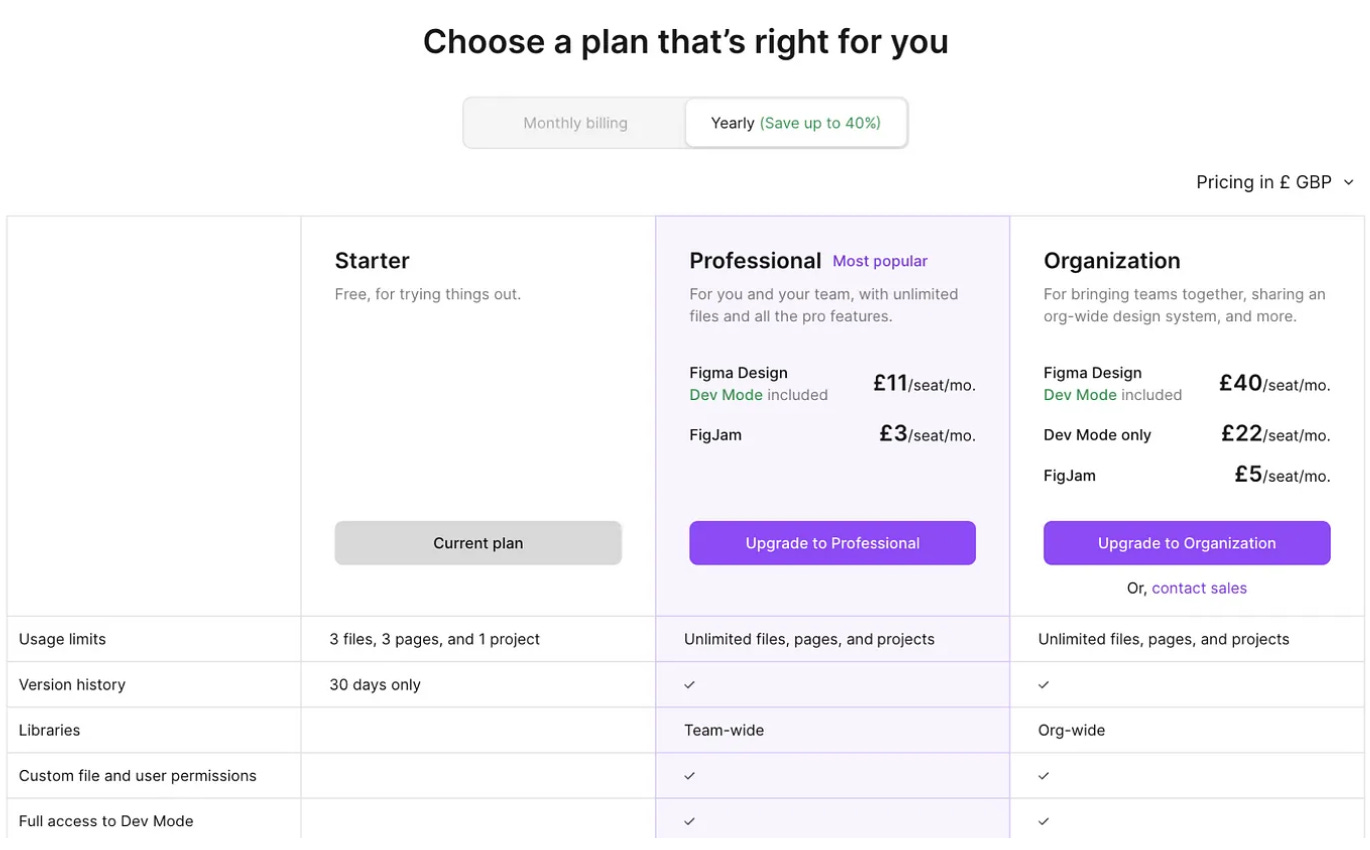Switch to Monthly billing
This screenshot has width=1370, height=850.
click(575, 123)
